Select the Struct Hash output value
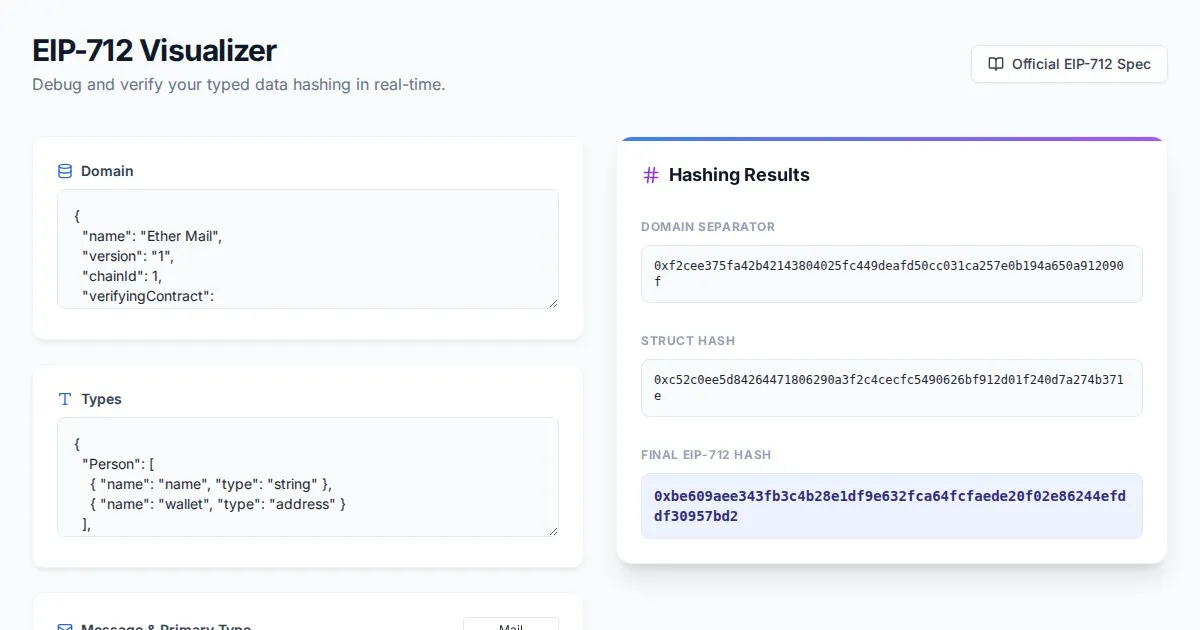The image size is (1200, 630). pyautogui.click(x=890, y=388)
